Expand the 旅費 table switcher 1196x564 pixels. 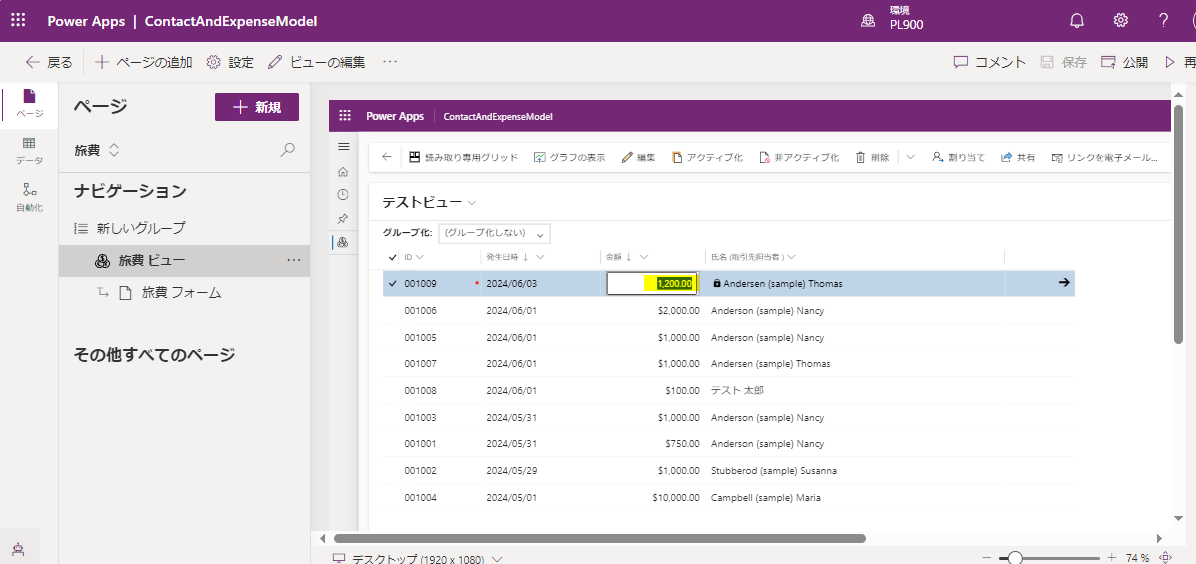tap(97, 150)
